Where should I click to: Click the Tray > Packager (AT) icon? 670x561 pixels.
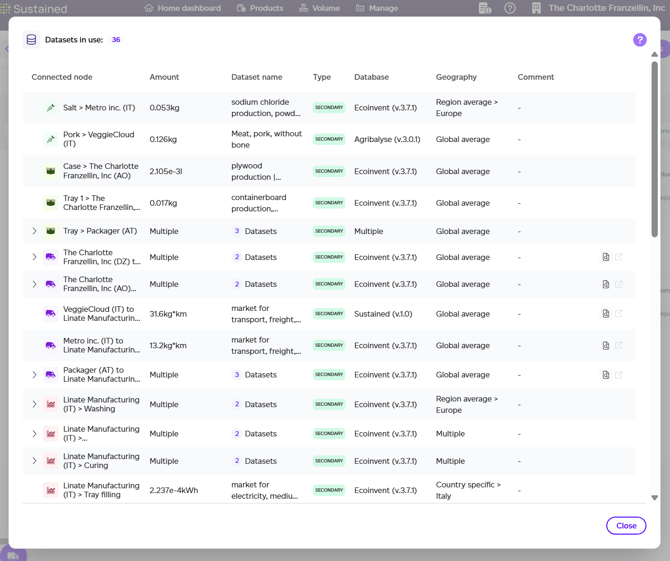pyautogui.click(x=50, y=231)
